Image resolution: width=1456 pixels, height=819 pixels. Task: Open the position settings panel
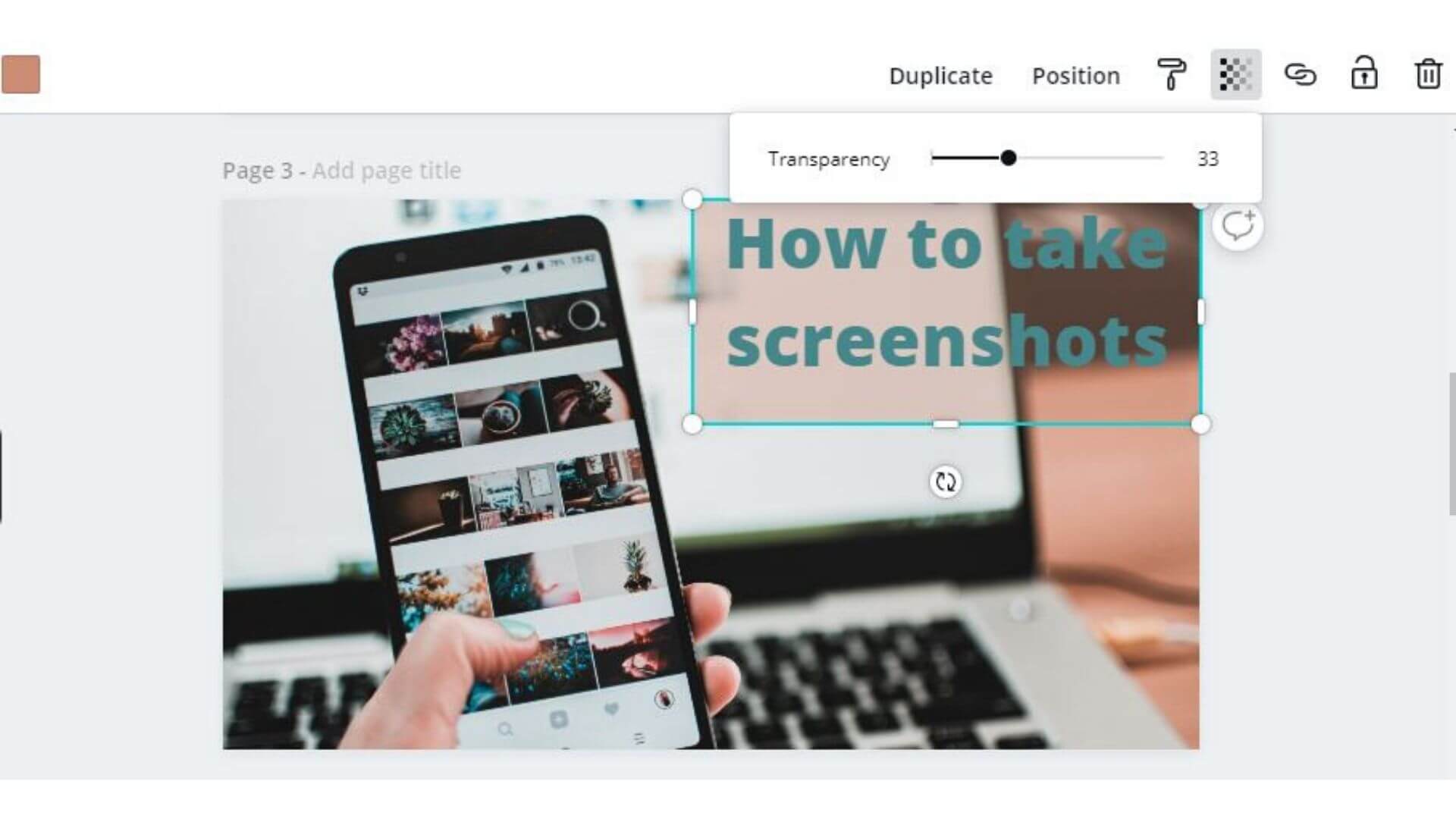(x=1075, y=75)
